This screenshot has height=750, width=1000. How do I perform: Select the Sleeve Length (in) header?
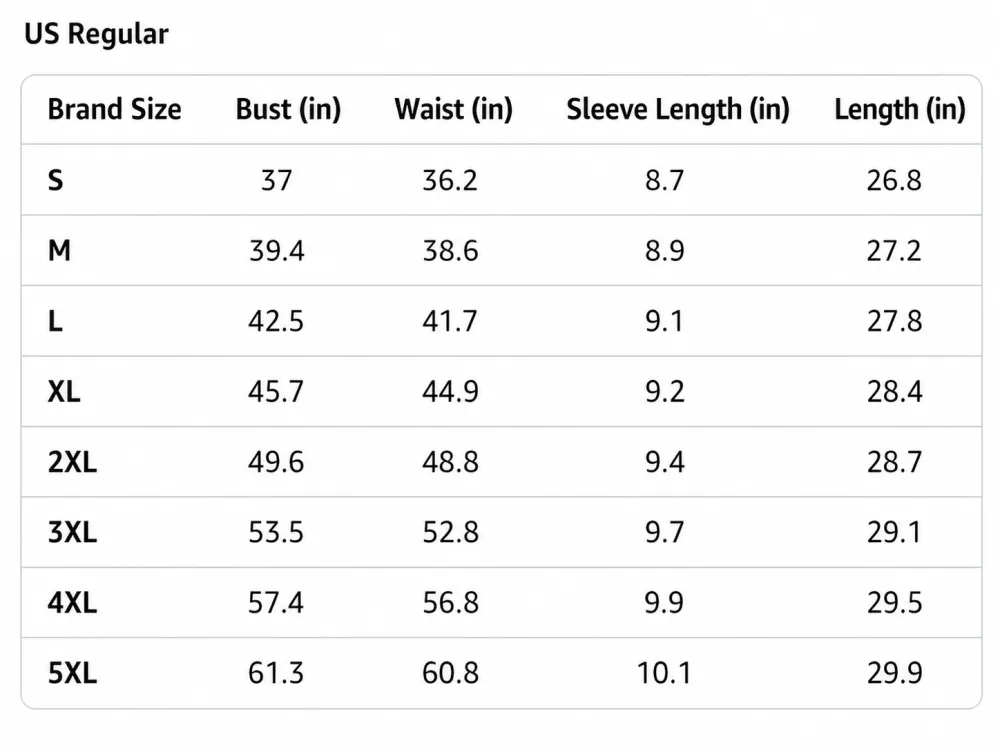coord(678,109)
